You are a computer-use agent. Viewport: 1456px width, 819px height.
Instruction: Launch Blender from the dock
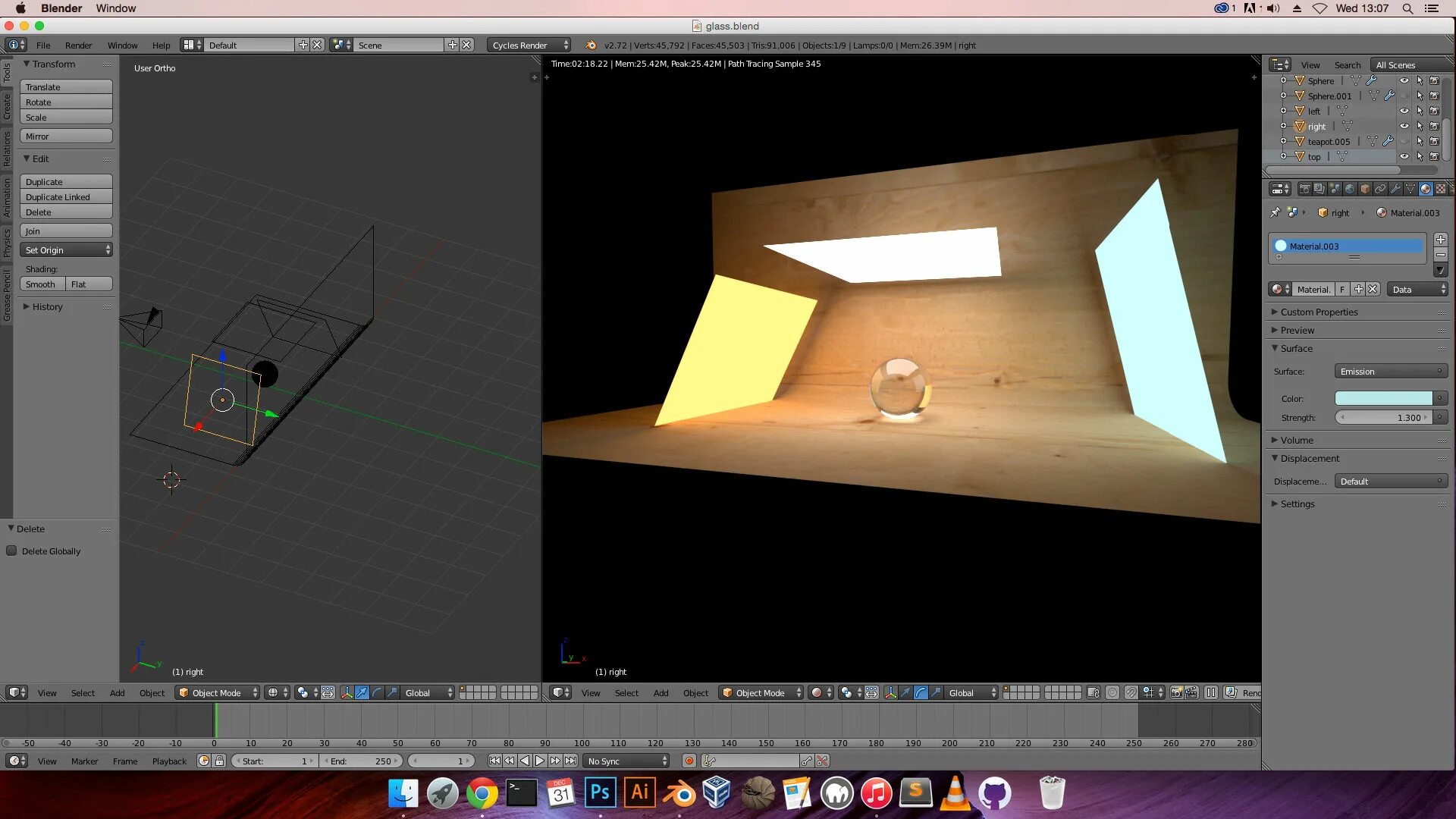(x=679, y=794)
